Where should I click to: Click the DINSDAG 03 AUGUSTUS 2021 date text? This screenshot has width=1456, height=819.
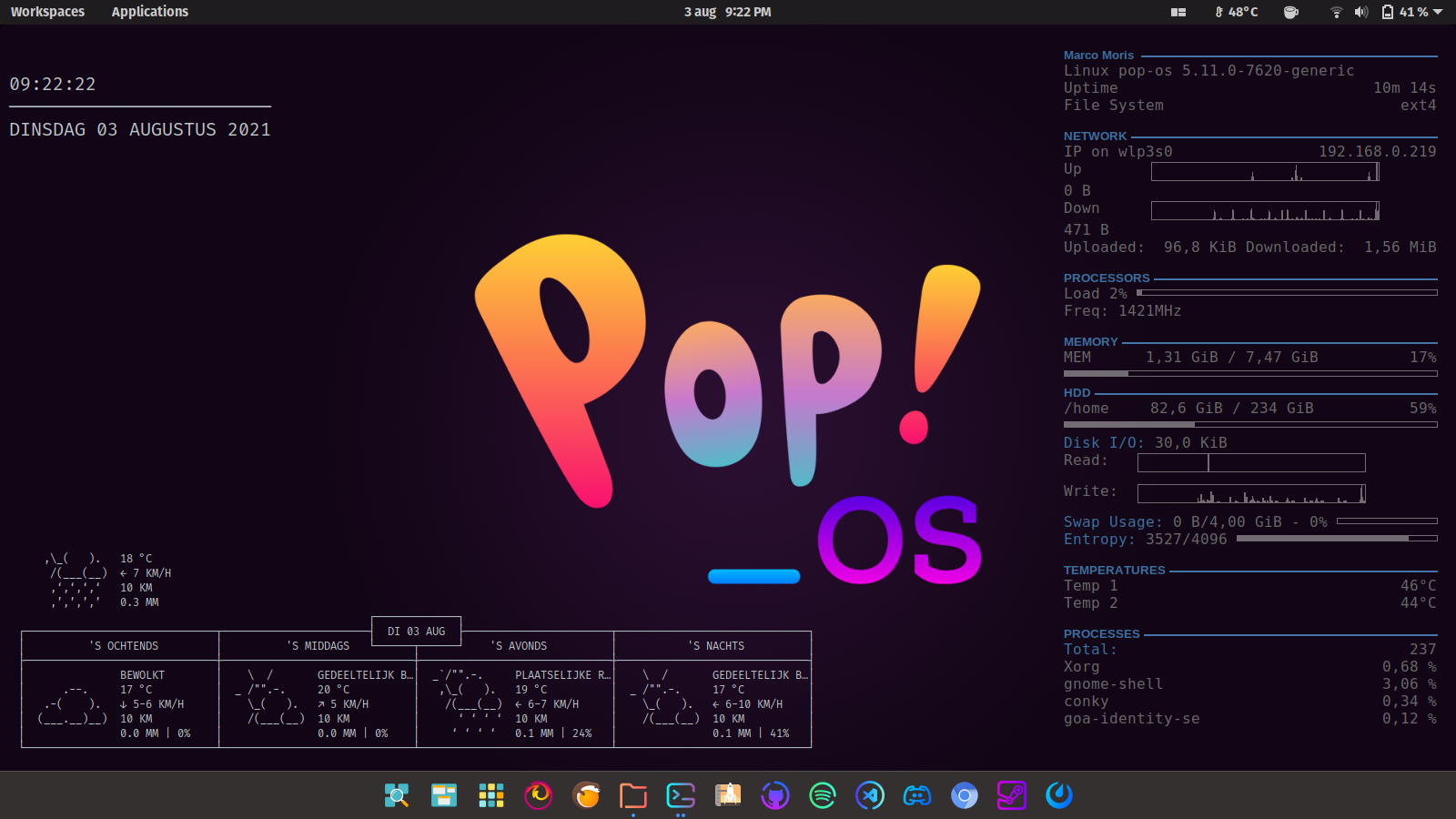tap(140, 129)
